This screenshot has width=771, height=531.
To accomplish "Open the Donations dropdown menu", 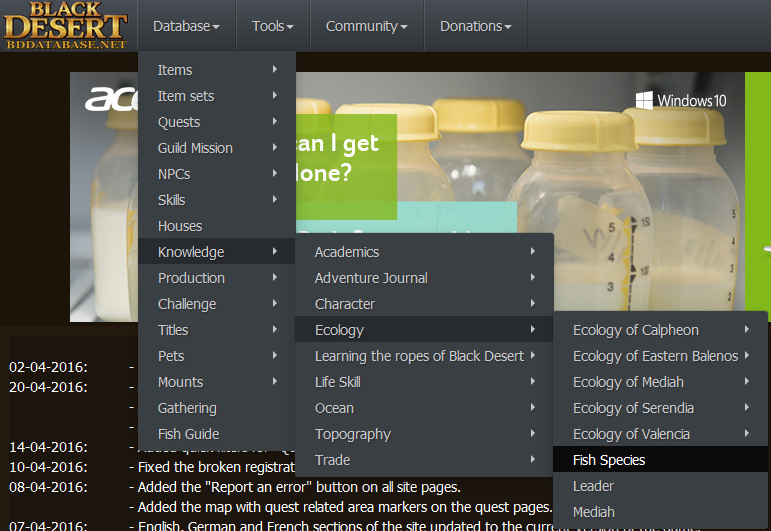I will pos(475,26).
